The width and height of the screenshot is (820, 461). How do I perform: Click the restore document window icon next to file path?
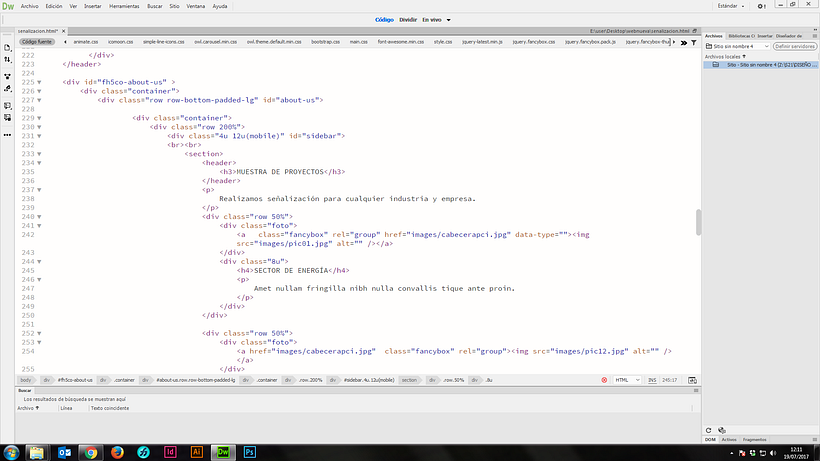694,31
